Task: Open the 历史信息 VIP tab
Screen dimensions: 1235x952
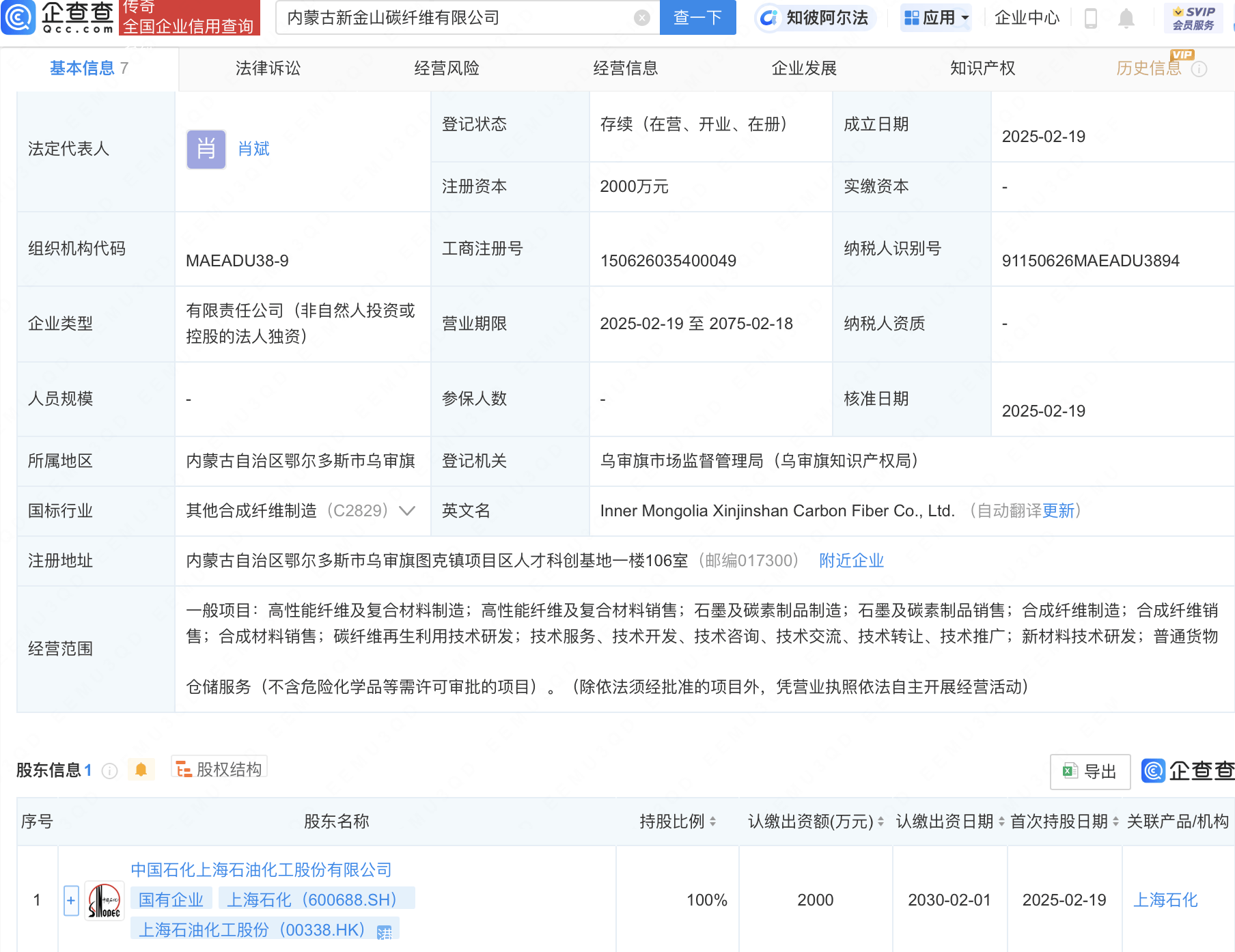Action: (x=1149, y=68)
